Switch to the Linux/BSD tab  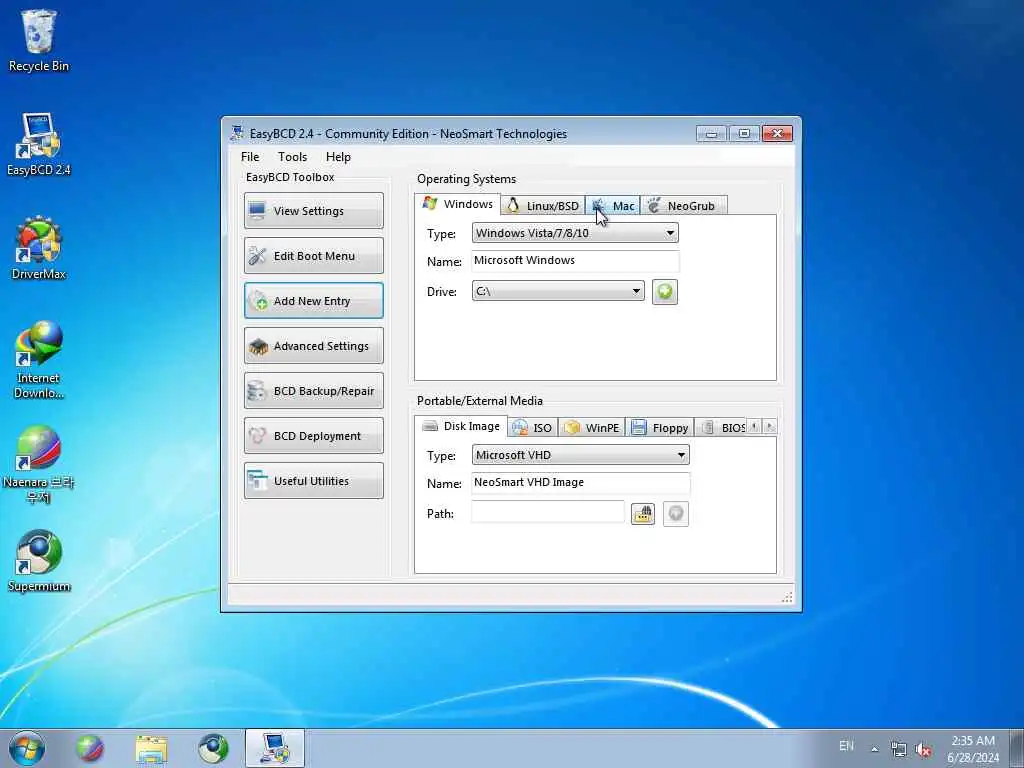[x=543, y=206]
